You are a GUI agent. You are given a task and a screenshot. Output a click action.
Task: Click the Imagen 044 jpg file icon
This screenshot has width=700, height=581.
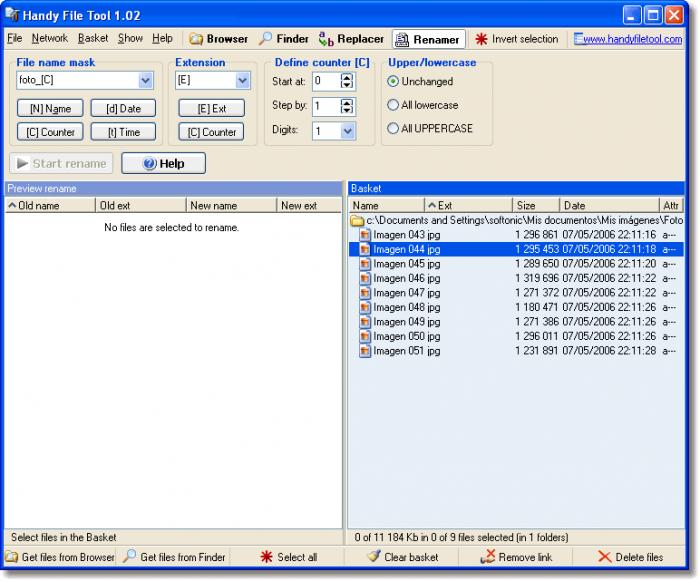pyautogui.click(x=365, y=249)
